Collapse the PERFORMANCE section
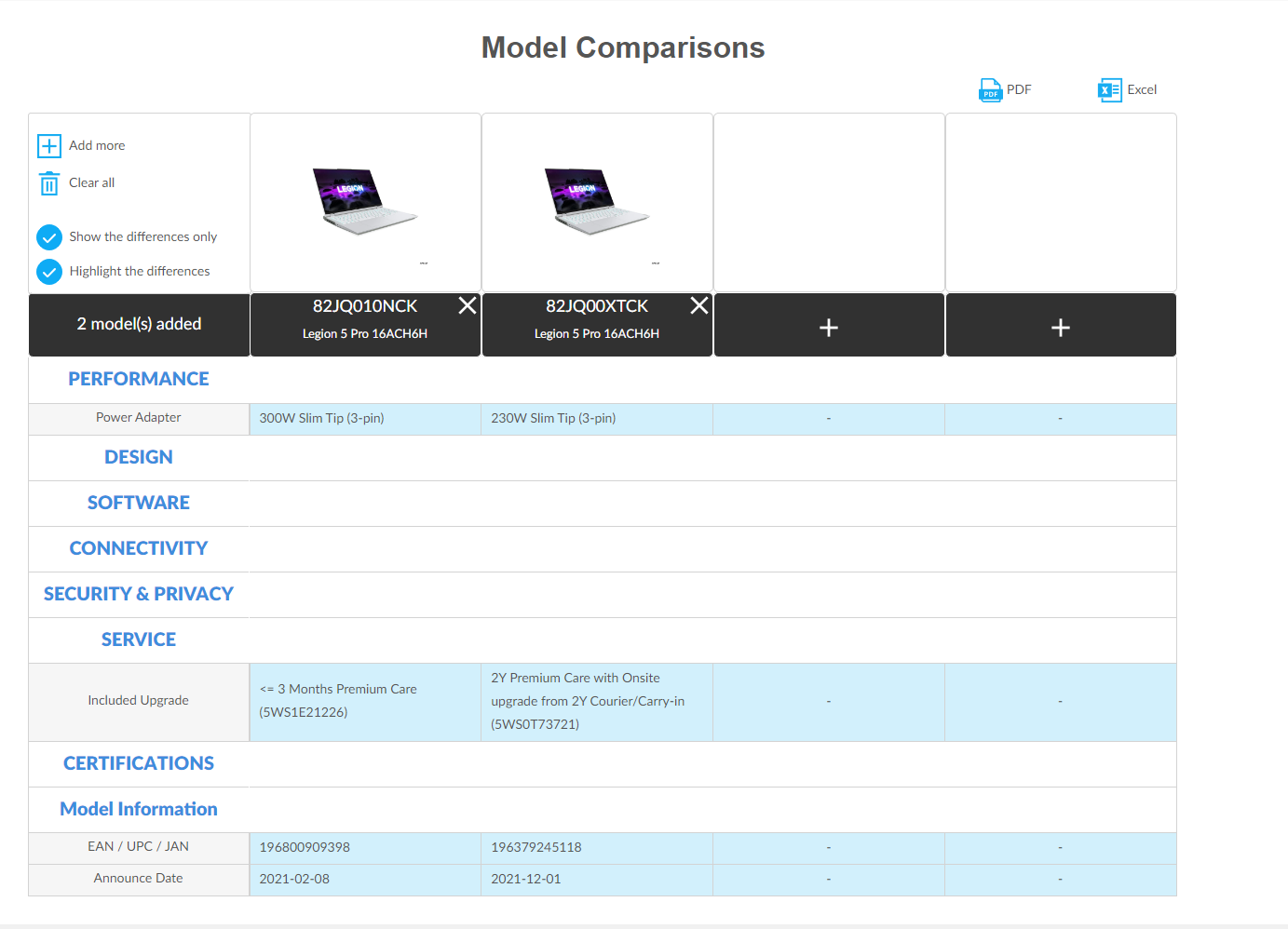The width and height of the screenshot is (1288, 929). pos(139,379)
